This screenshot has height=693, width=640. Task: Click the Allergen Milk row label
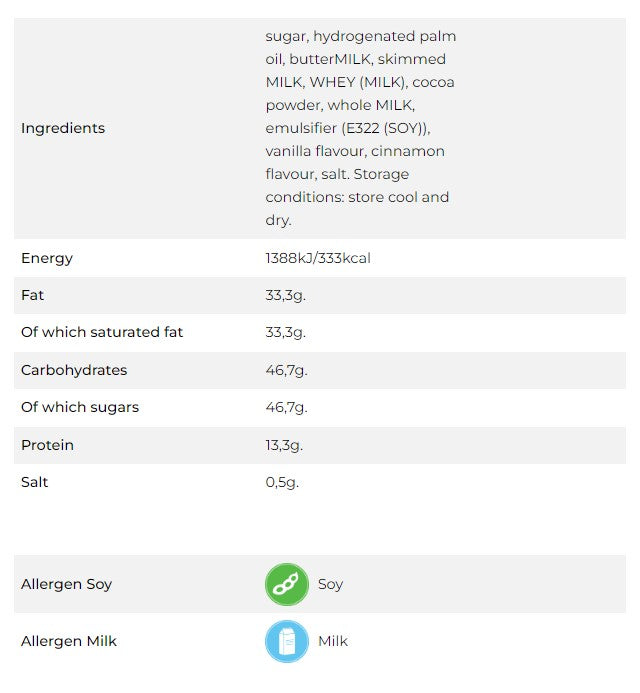click(x=69, y=641)
